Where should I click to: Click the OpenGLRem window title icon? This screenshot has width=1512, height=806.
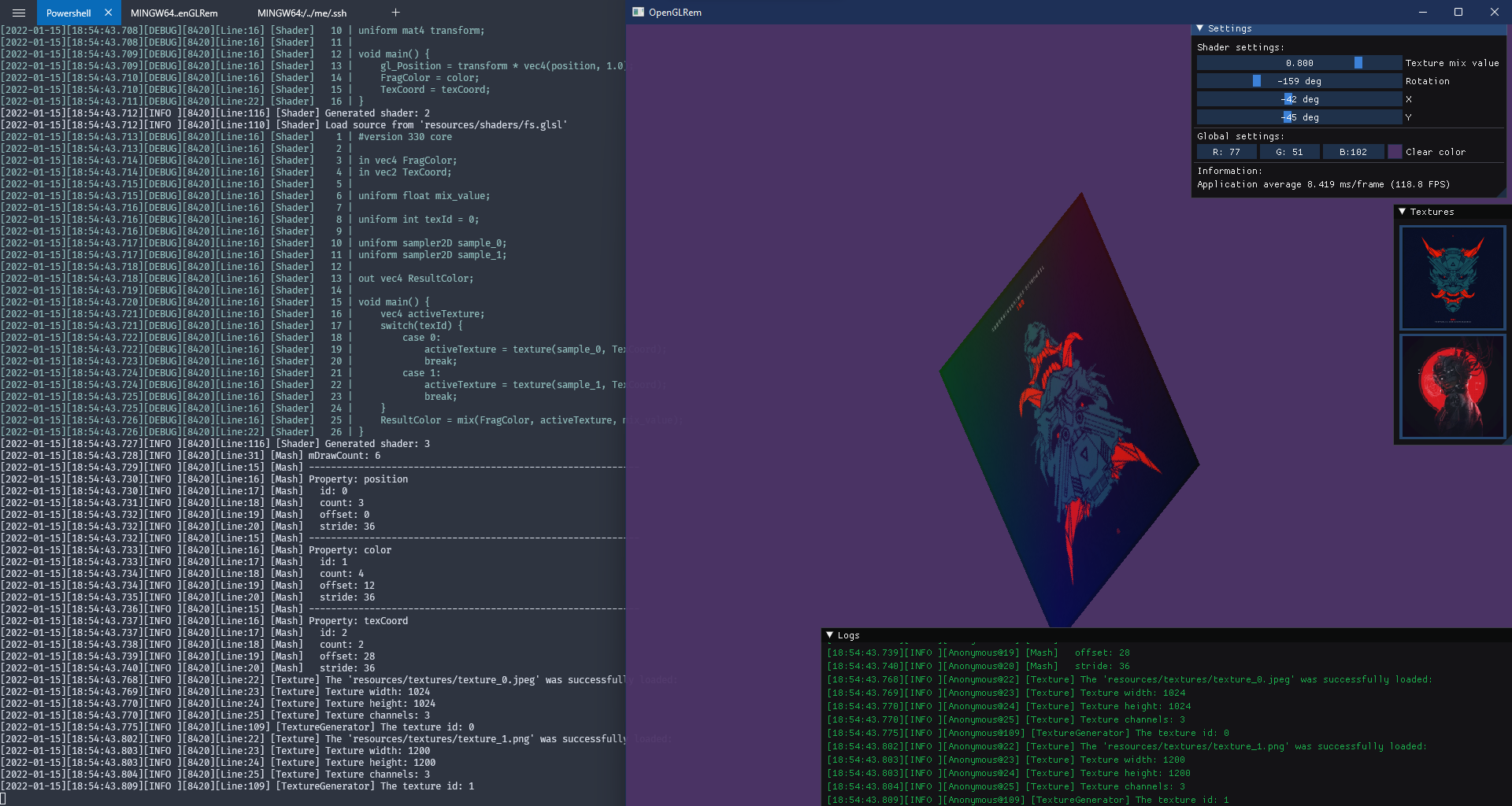638,12
